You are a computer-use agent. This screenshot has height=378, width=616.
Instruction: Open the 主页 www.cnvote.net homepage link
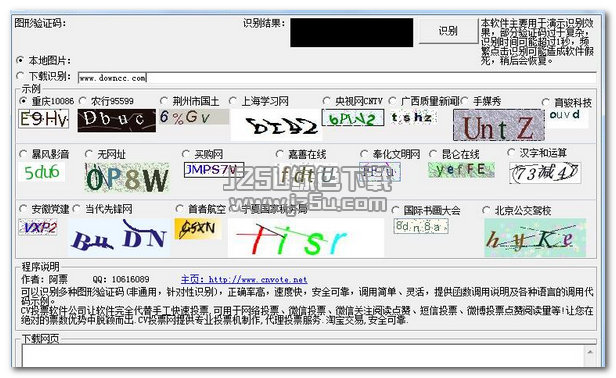(x=244, y=279)
